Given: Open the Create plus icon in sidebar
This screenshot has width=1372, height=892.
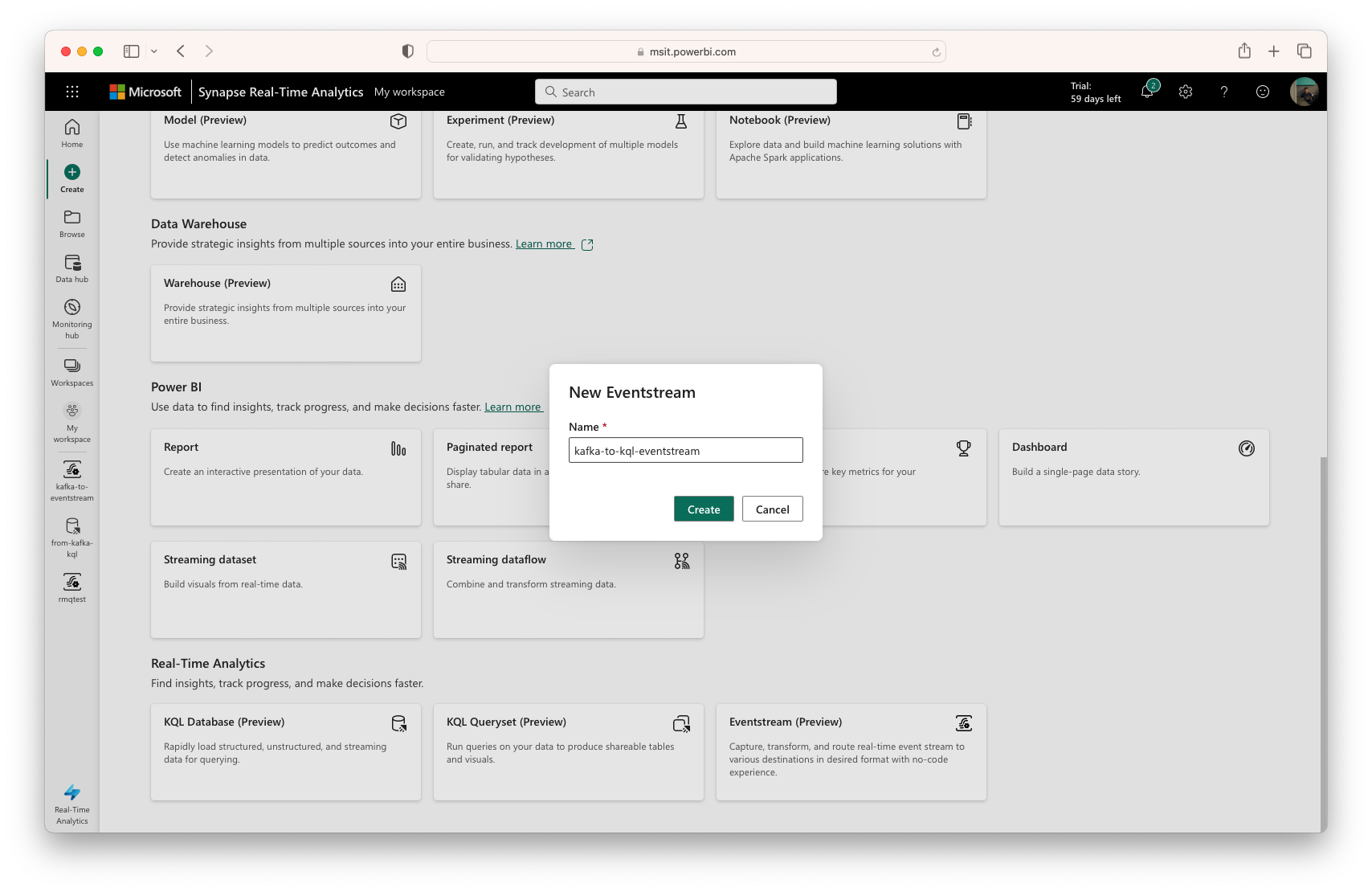Looking at the screenshot, I should [71, 175].
